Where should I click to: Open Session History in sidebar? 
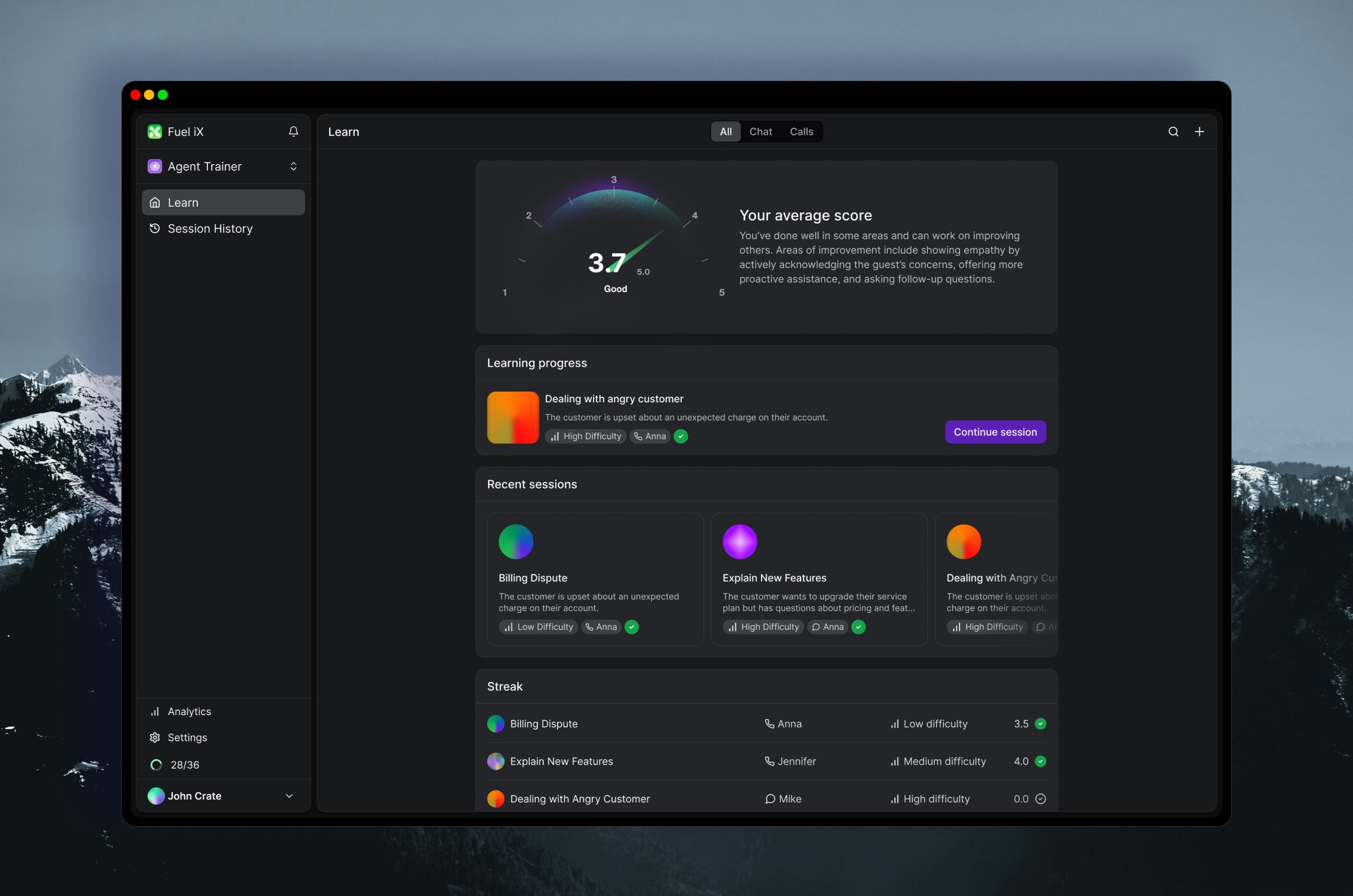pos(210,229)
